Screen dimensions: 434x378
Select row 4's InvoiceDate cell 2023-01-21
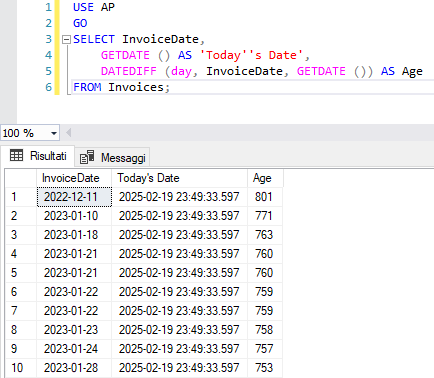click(x=74, y=254)
